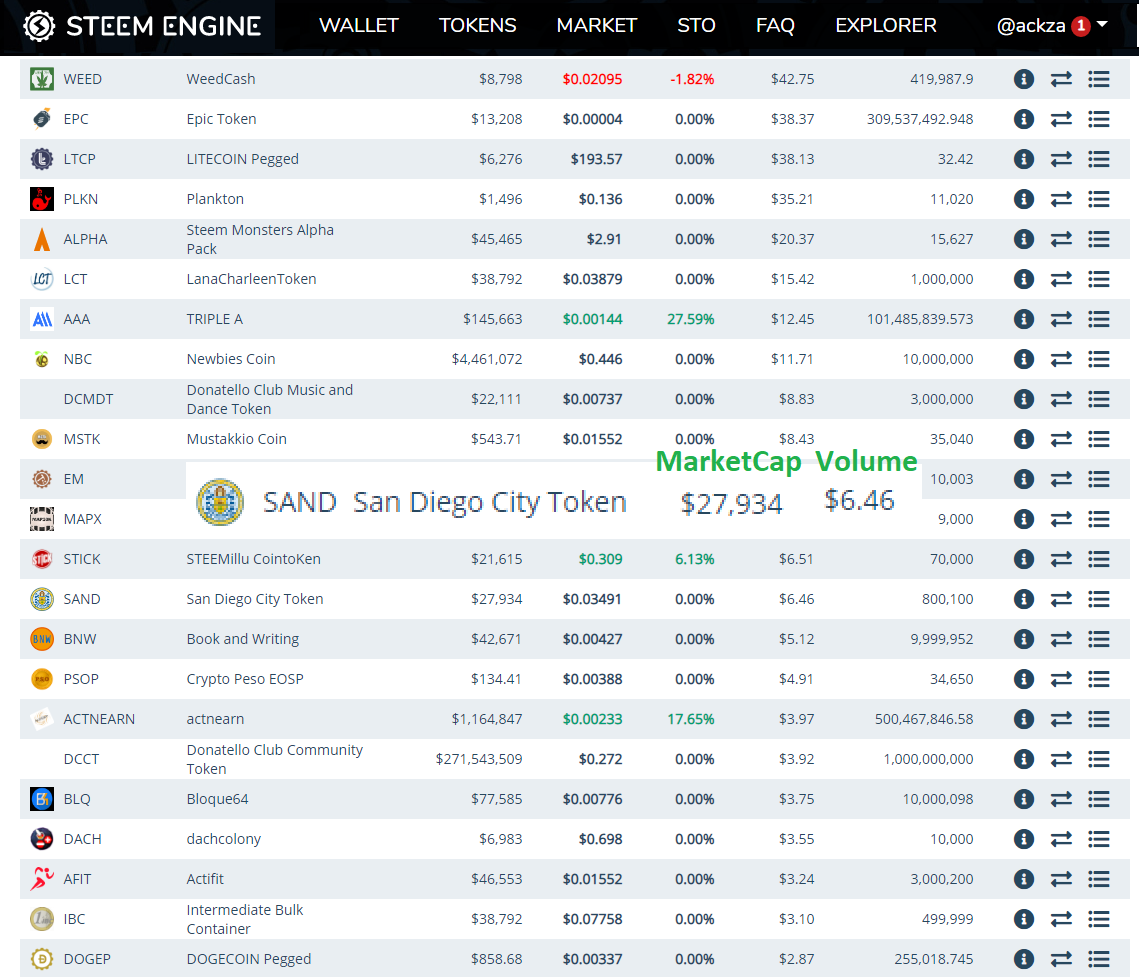Click transfer arrows icon for EPC row
Screen dimensions: 1139x977
coord(1061,119)
